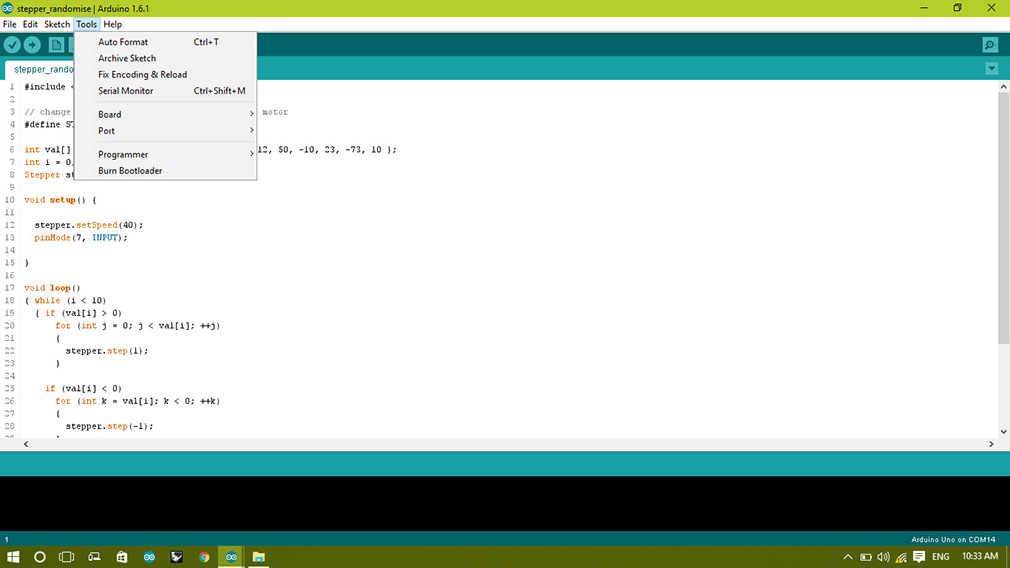Click the 'if (val[i] < 0)' line

click(83, 388)
